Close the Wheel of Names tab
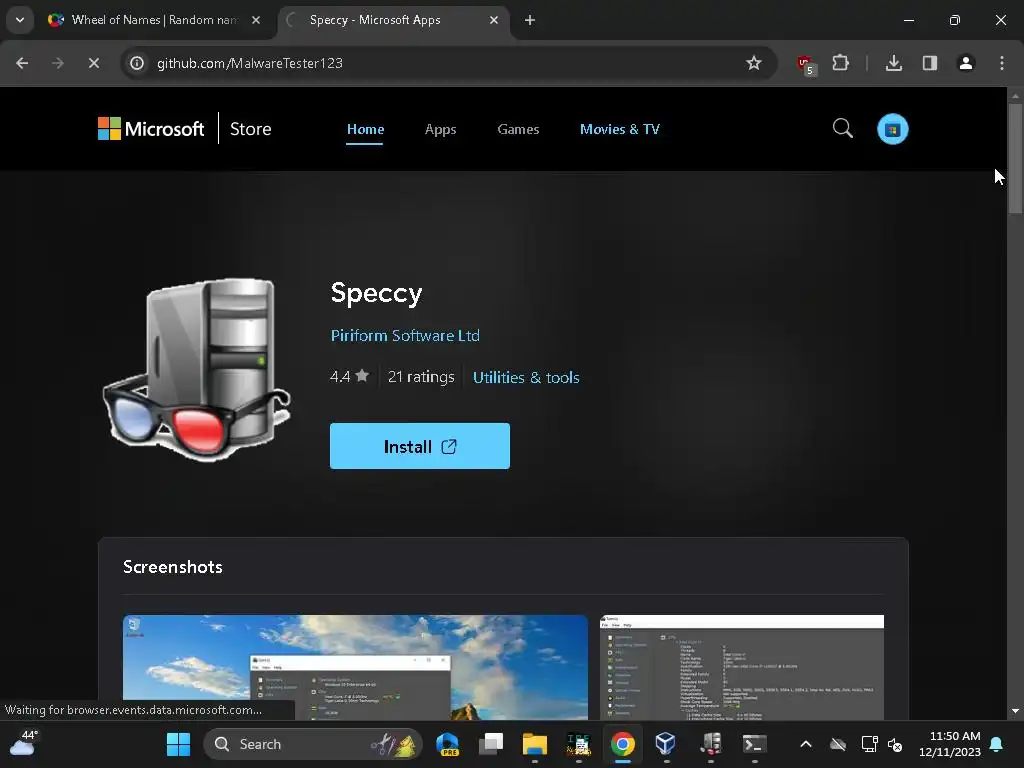Image resolution: width=1024 pixels, height=768 pixels. coord(256,20)
